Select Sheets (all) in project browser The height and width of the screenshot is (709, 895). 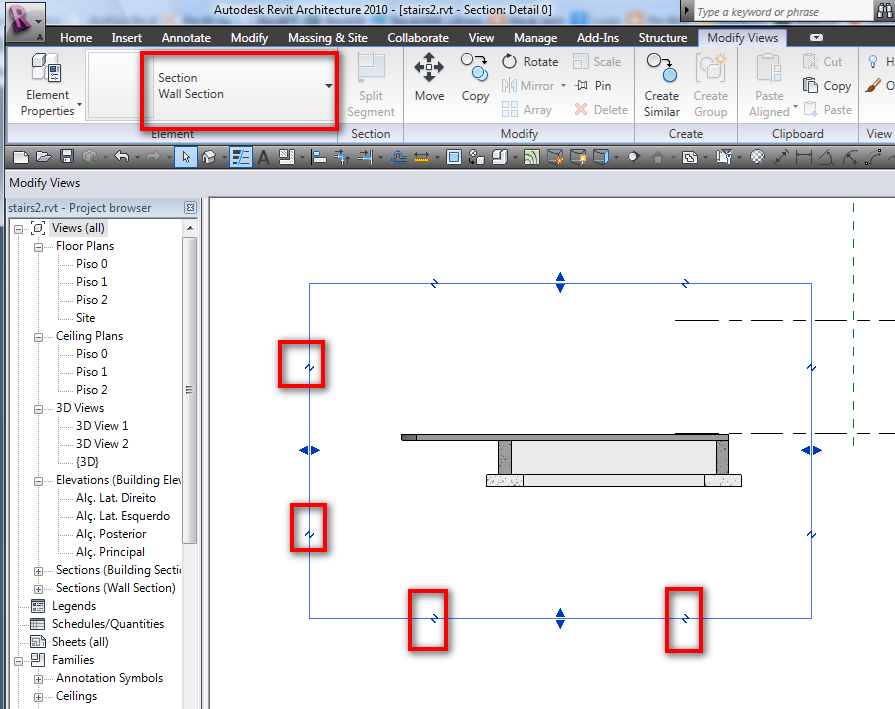click(80, 642)
